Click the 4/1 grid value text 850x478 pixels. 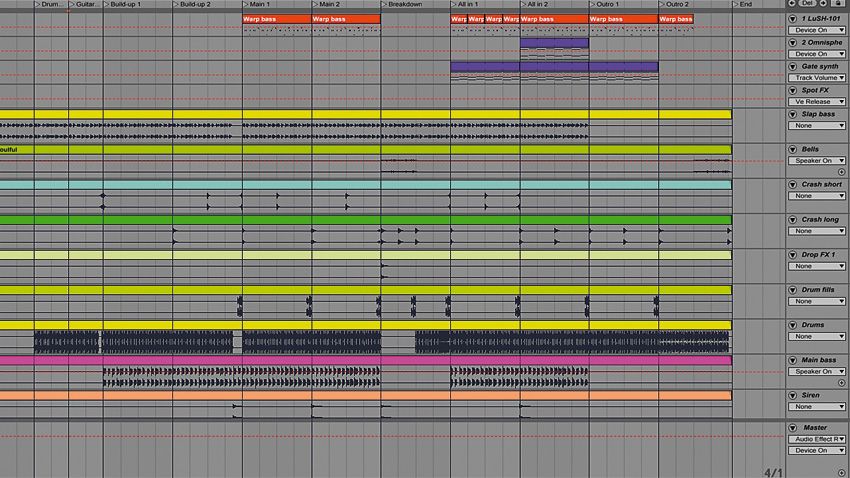pyautogui.click(x=774, y=473)
